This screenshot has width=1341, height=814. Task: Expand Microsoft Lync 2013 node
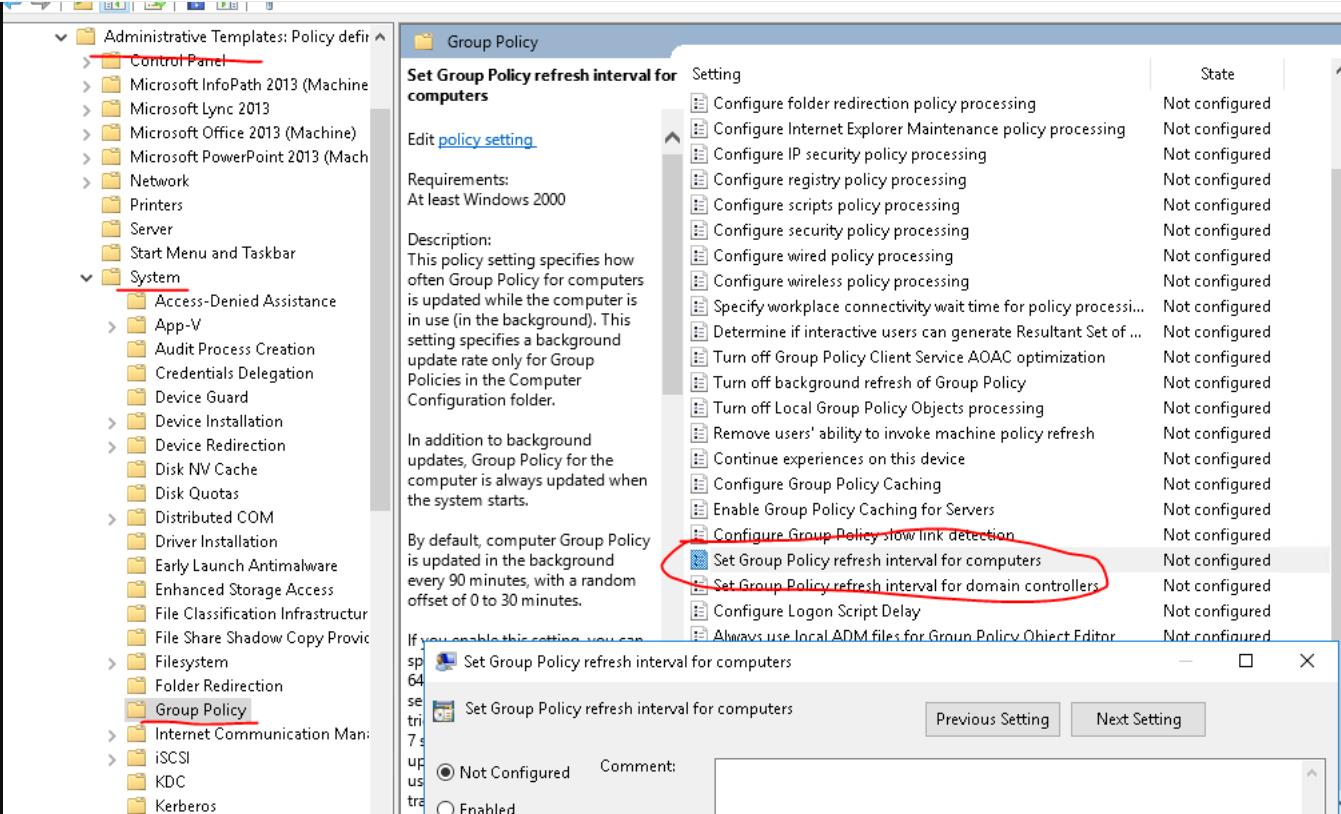[88, 109]
